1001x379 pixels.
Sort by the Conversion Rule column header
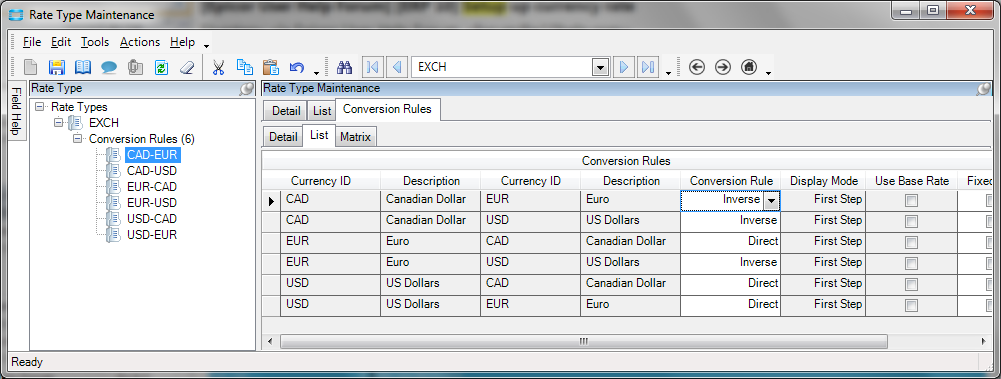click(731, 181)
